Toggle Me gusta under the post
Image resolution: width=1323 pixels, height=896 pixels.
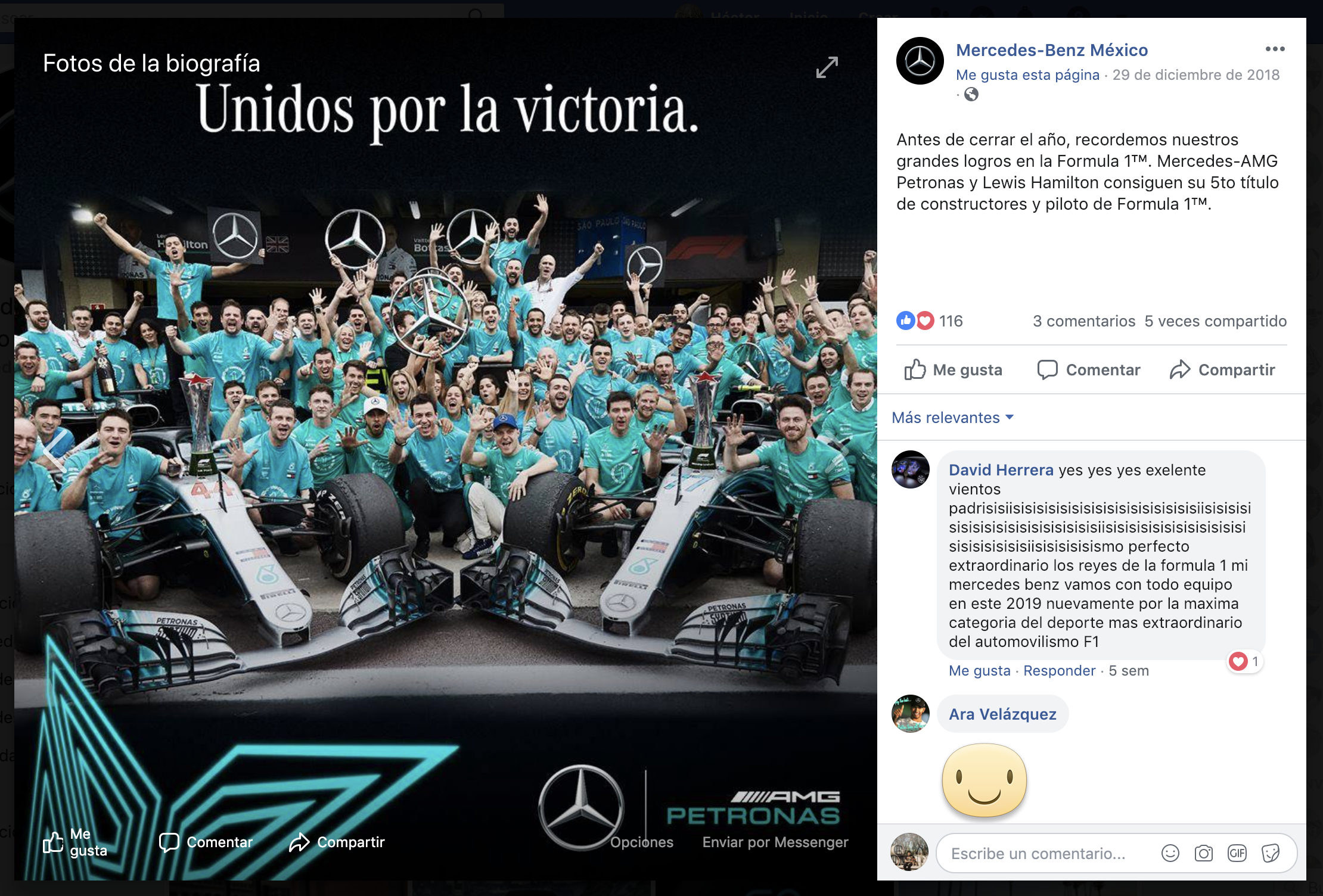click(954, 370)
